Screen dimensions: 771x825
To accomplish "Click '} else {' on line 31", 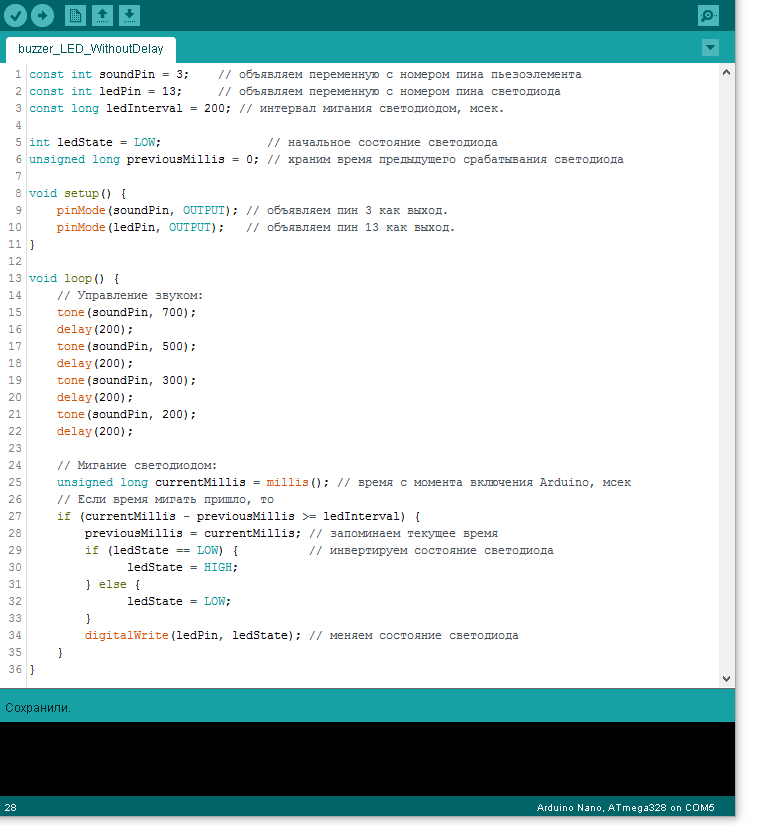I will [x=113, y=584].
